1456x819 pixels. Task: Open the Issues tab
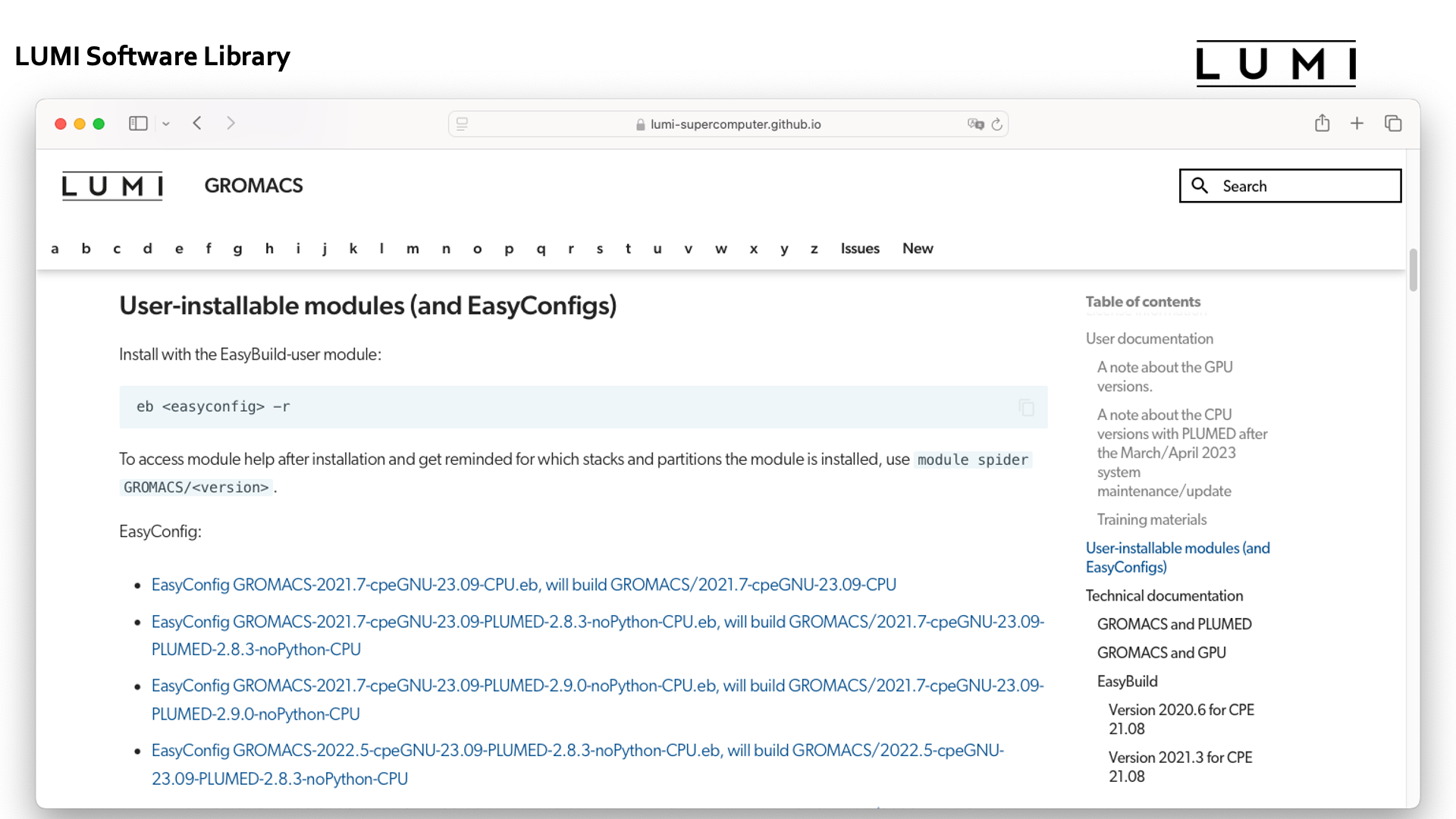tap(860, 249)
